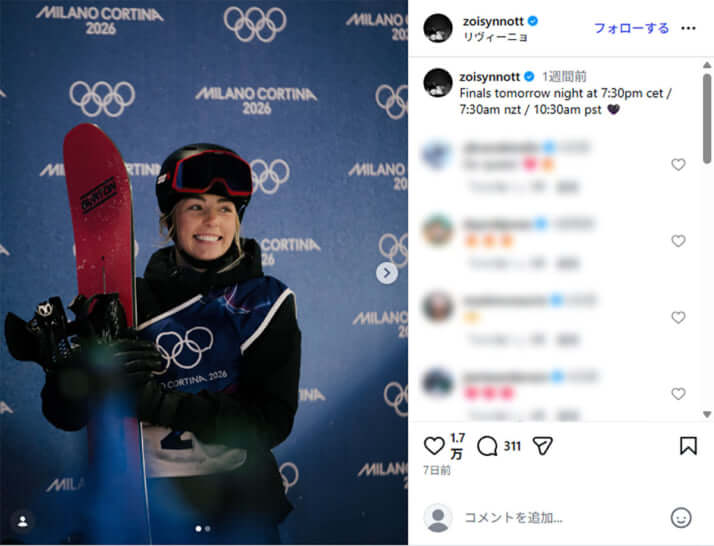Like the post with the heart icon
This screenshot has height=546, width=714.
pos(434,445)
